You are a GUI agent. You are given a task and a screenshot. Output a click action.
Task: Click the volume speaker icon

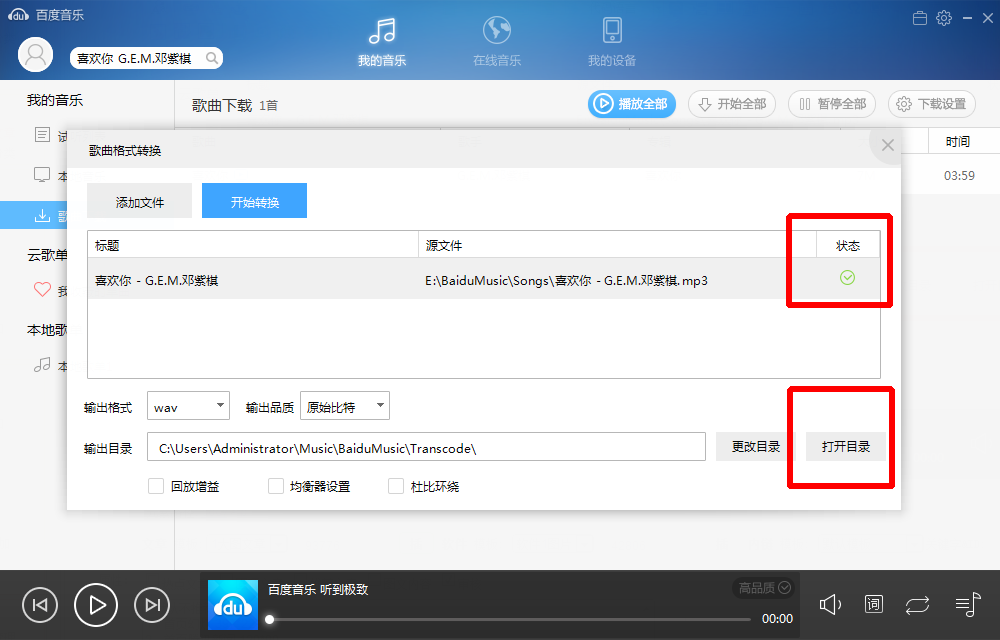coord(830,604)
